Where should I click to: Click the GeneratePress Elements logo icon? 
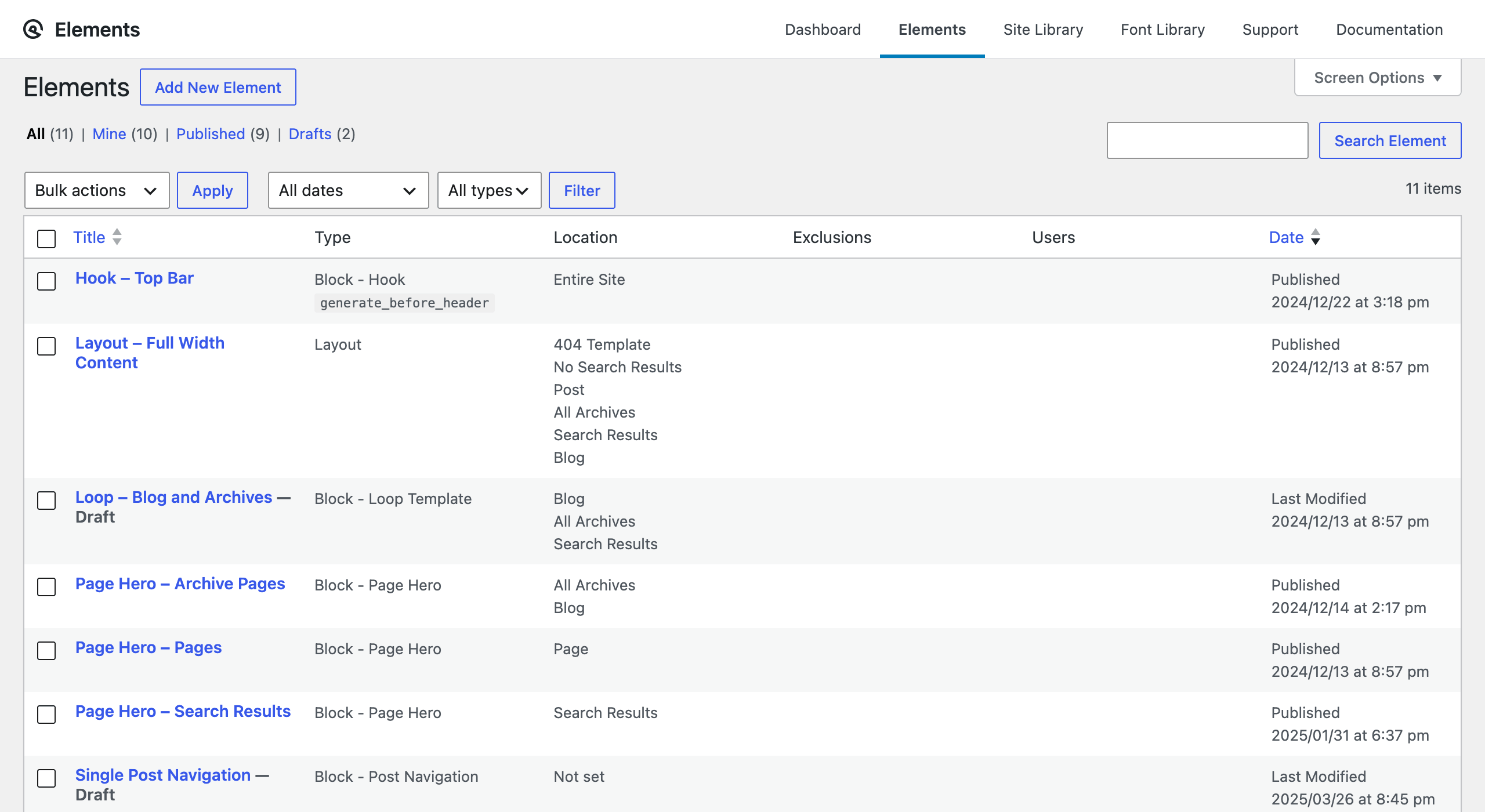(x=33, y=29)
